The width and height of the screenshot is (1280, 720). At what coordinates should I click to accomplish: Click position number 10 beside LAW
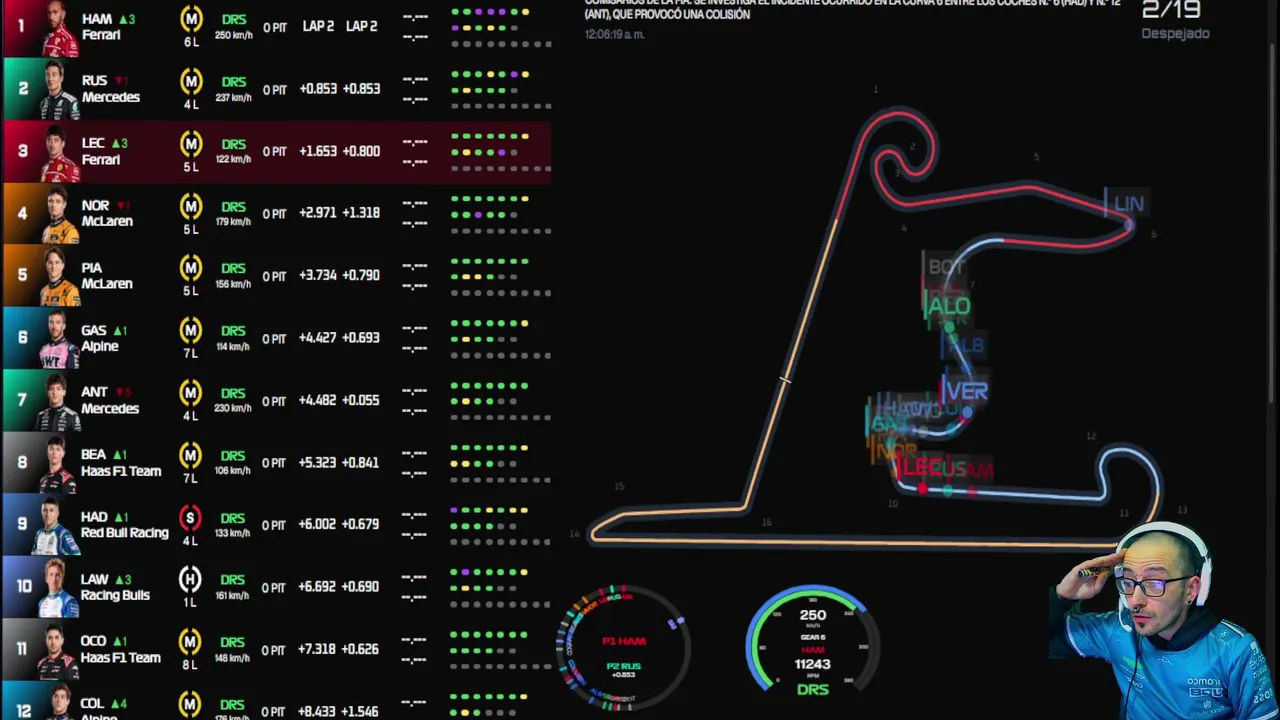click(22, 587)
